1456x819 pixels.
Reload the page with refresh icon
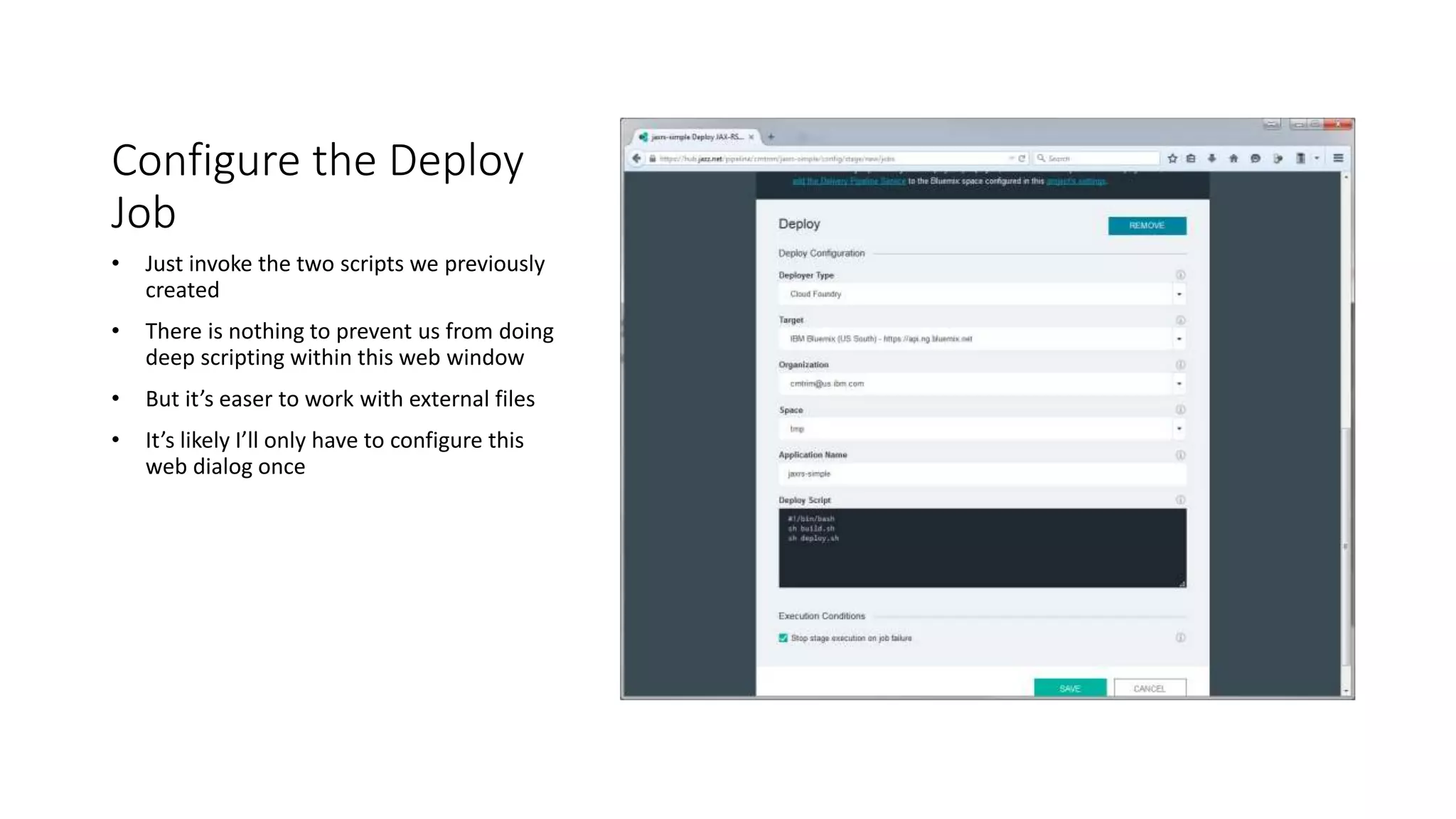pos(1022,159)
